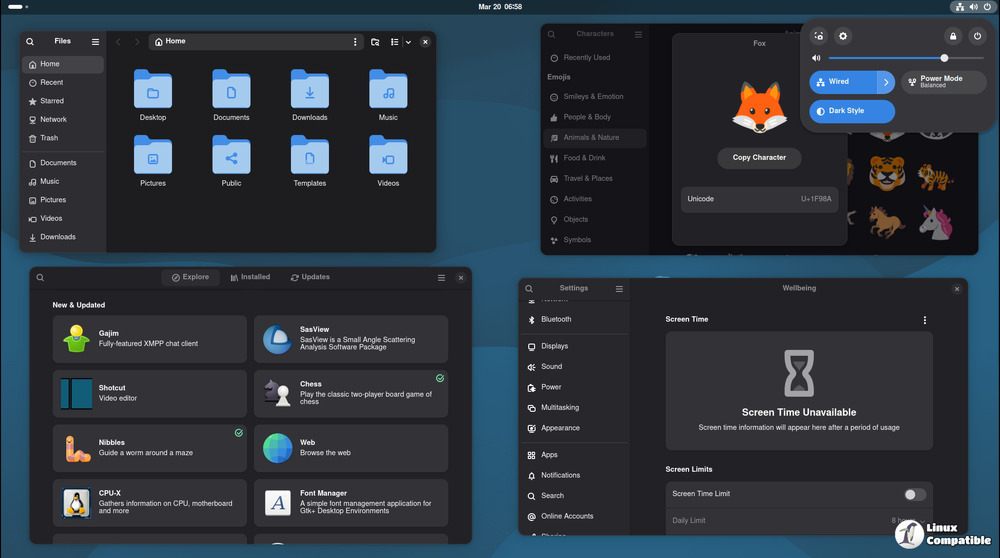Screen dimensions: 1000x558
Task: Open system settings gear in quick settings
Action: coord(843,36)
